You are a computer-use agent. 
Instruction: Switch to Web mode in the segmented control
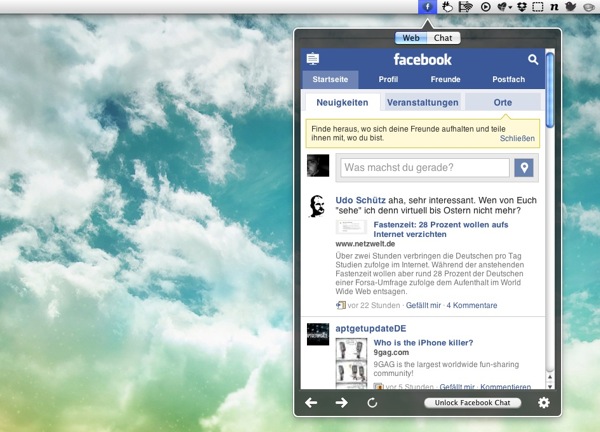tap(411, 38)
